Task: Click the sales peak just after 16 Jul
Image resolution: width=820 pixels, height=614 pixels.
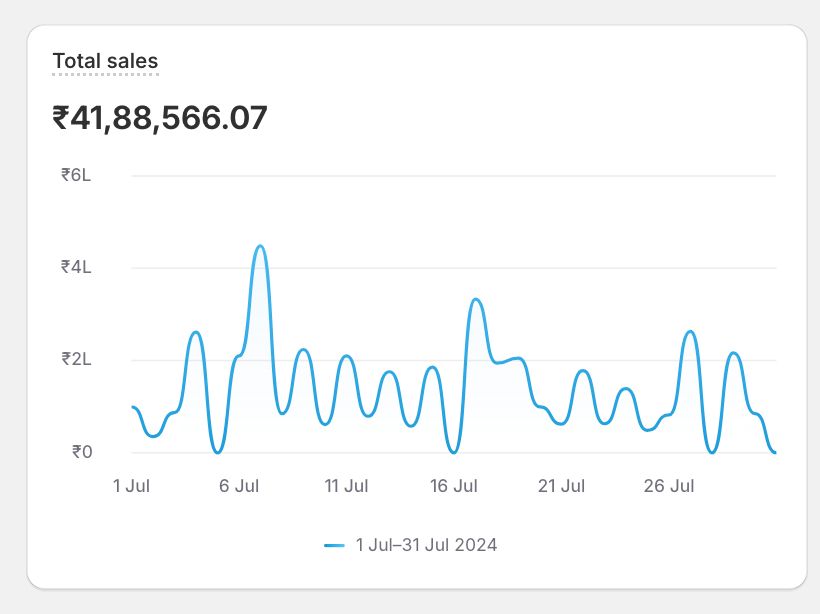Action: click(x=476, y=300)
